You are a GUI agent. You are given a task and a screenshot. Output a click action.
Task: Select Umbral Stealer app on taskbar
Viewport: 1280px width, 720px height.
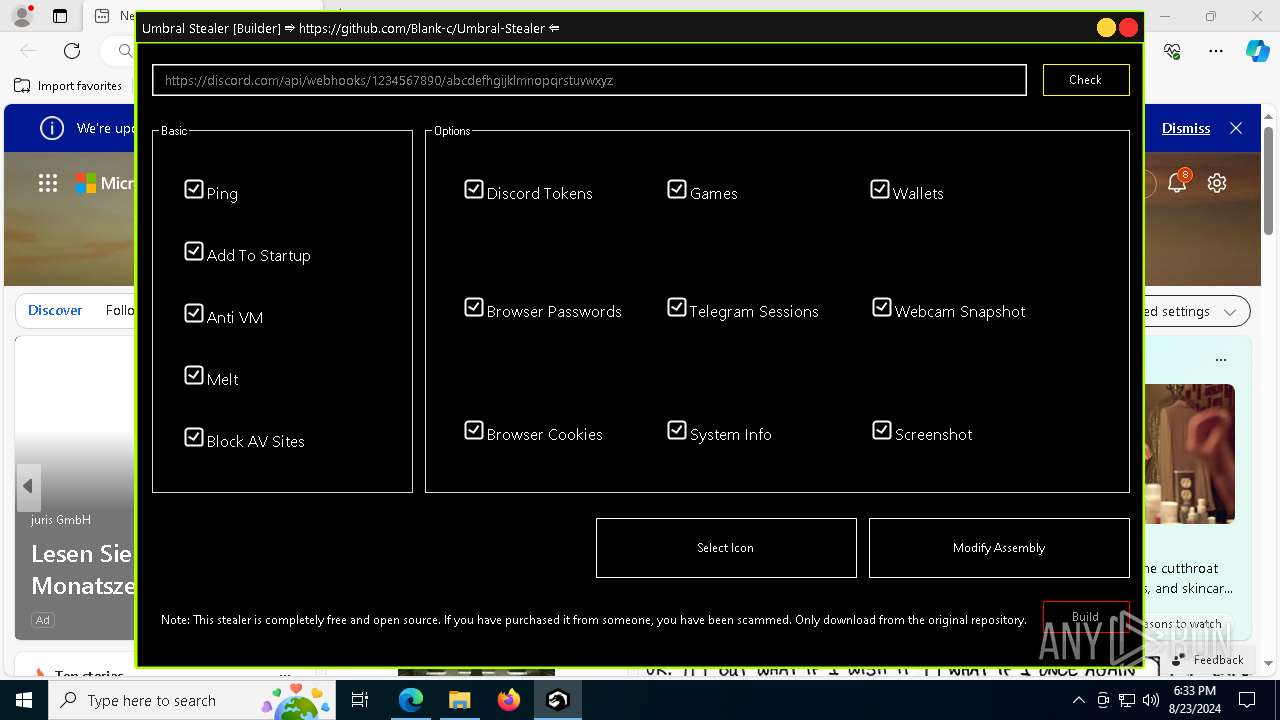click(x=558, y=700)
